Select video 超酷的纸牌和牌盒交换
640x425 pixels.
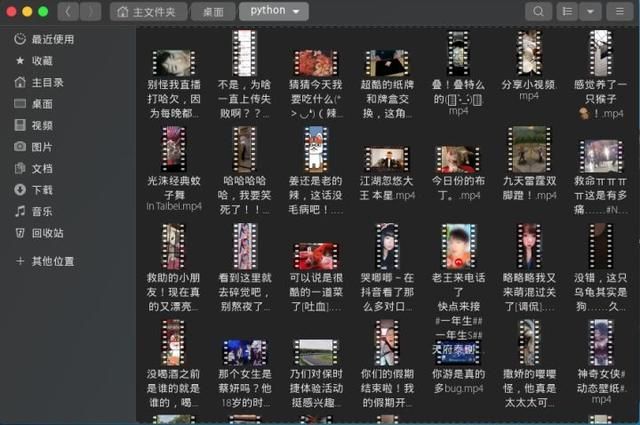point(387,84)
